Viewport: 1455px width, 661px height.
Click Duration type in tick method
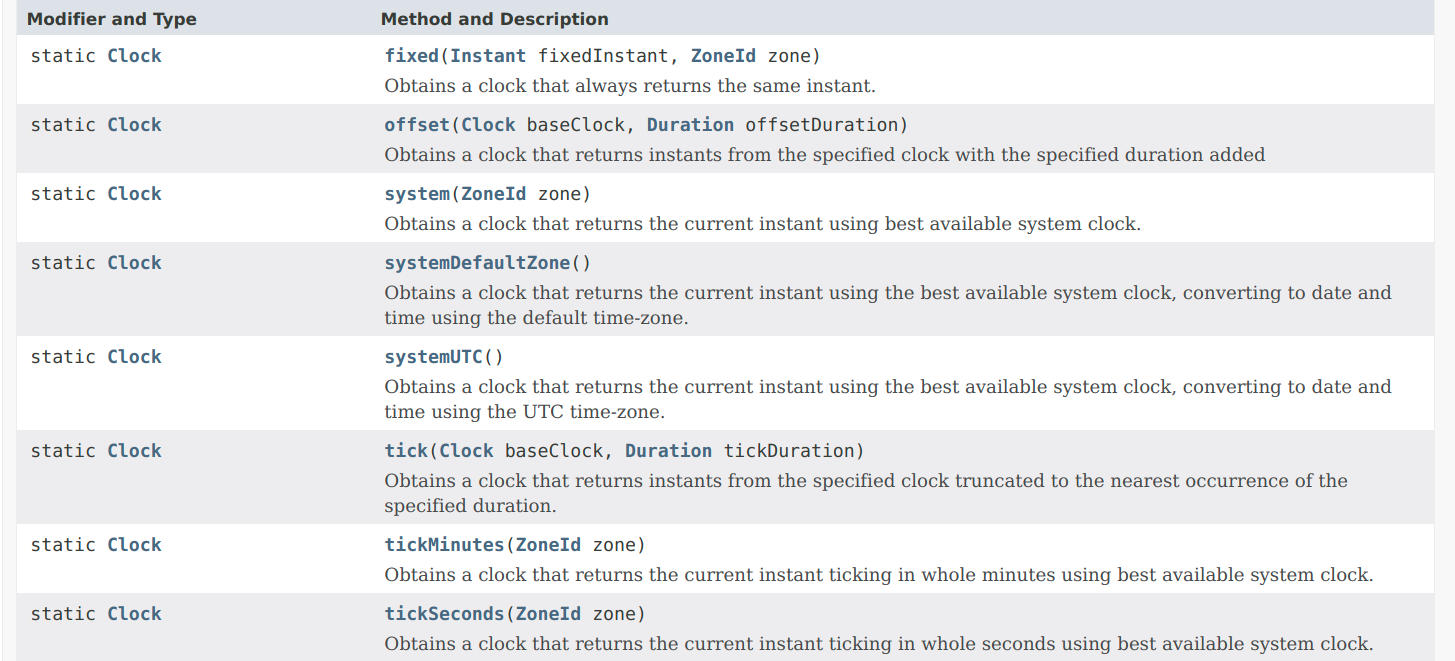click(668, 451)
